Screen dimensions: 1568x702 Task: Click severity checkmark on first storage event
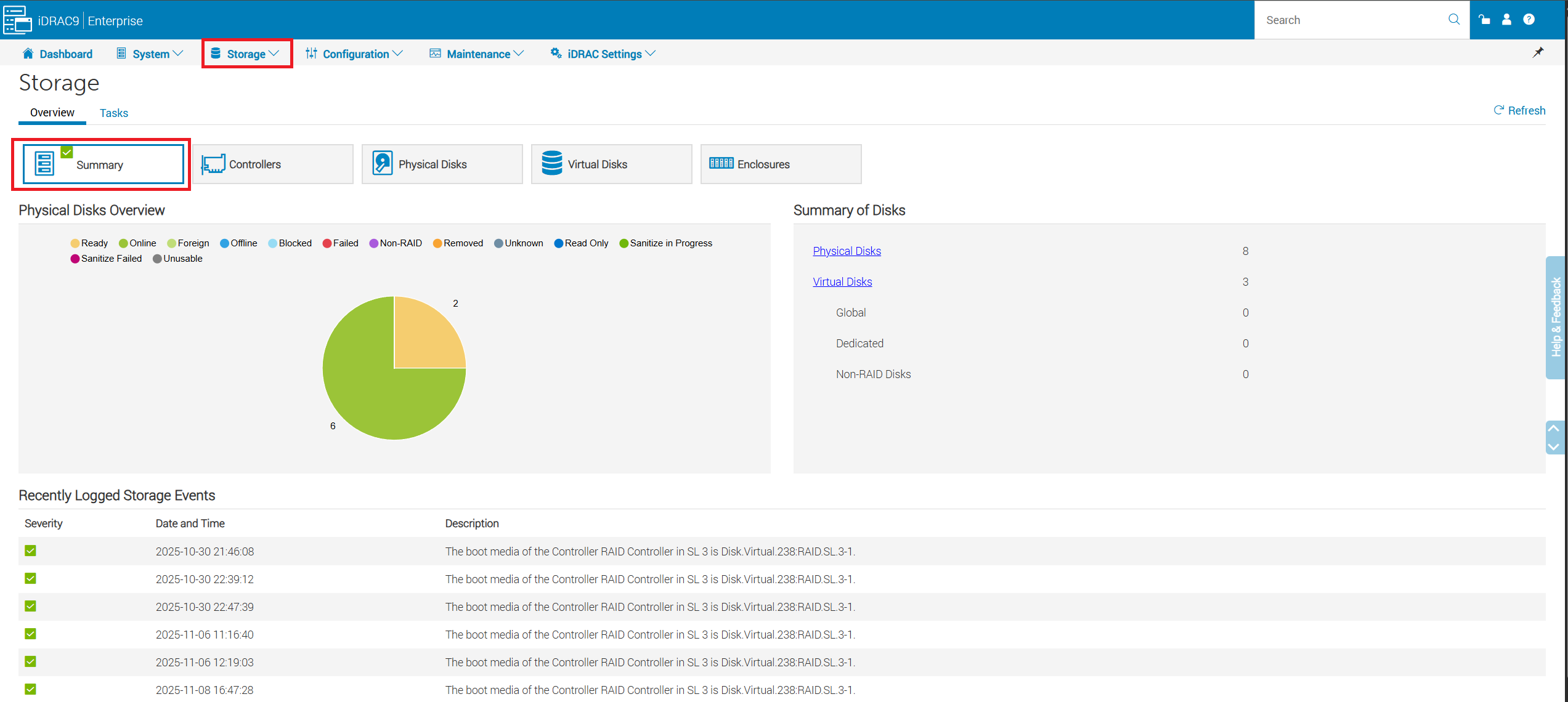(x=30, y=551)
